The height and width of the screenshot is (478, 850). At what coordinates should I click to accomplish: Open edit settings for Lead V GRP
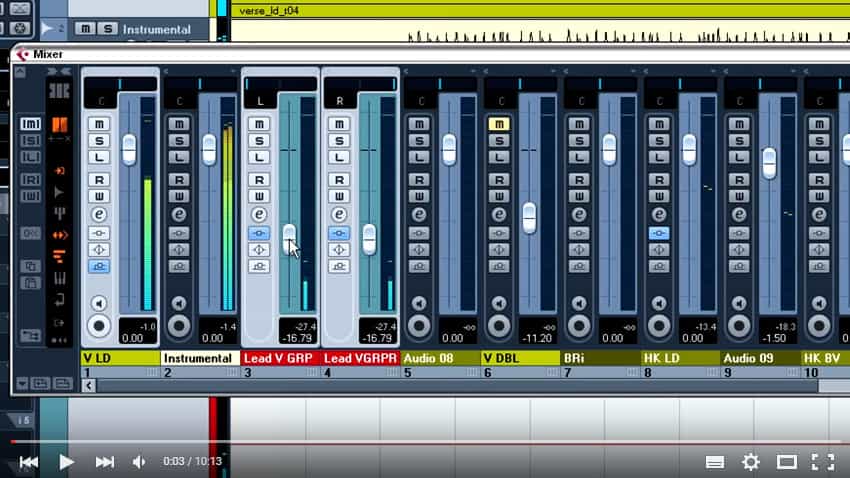click(x=259, y=215)
